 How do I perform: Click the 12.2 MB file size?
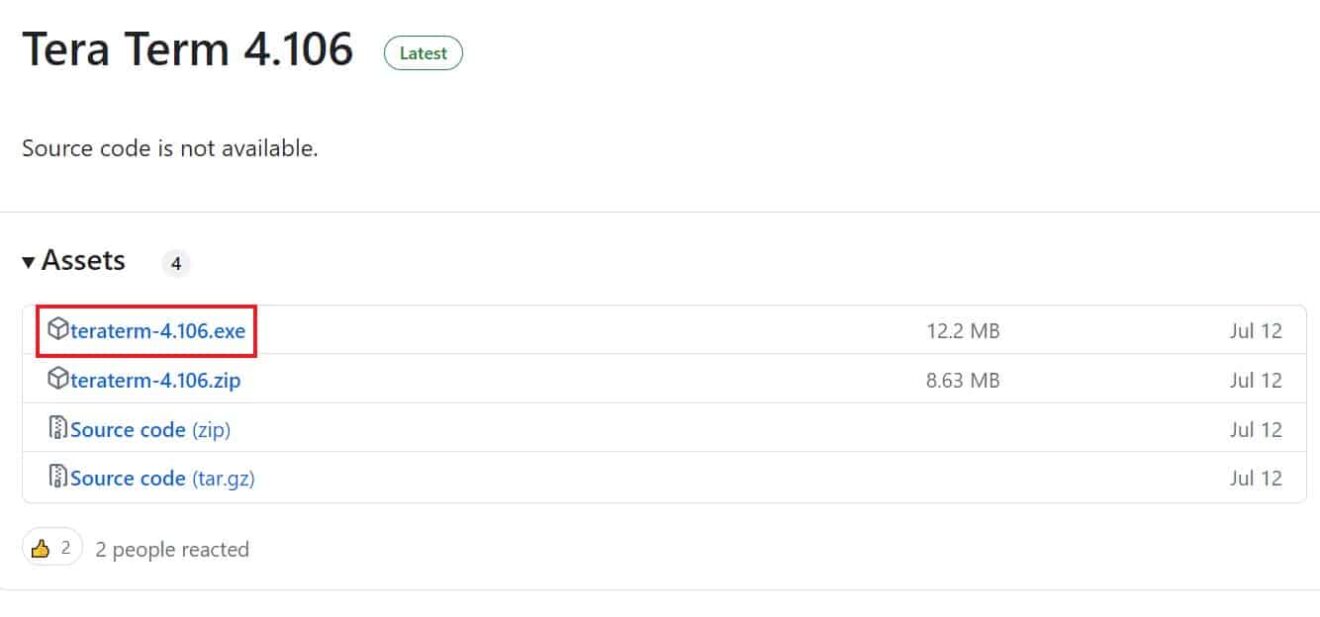[963, 331]
